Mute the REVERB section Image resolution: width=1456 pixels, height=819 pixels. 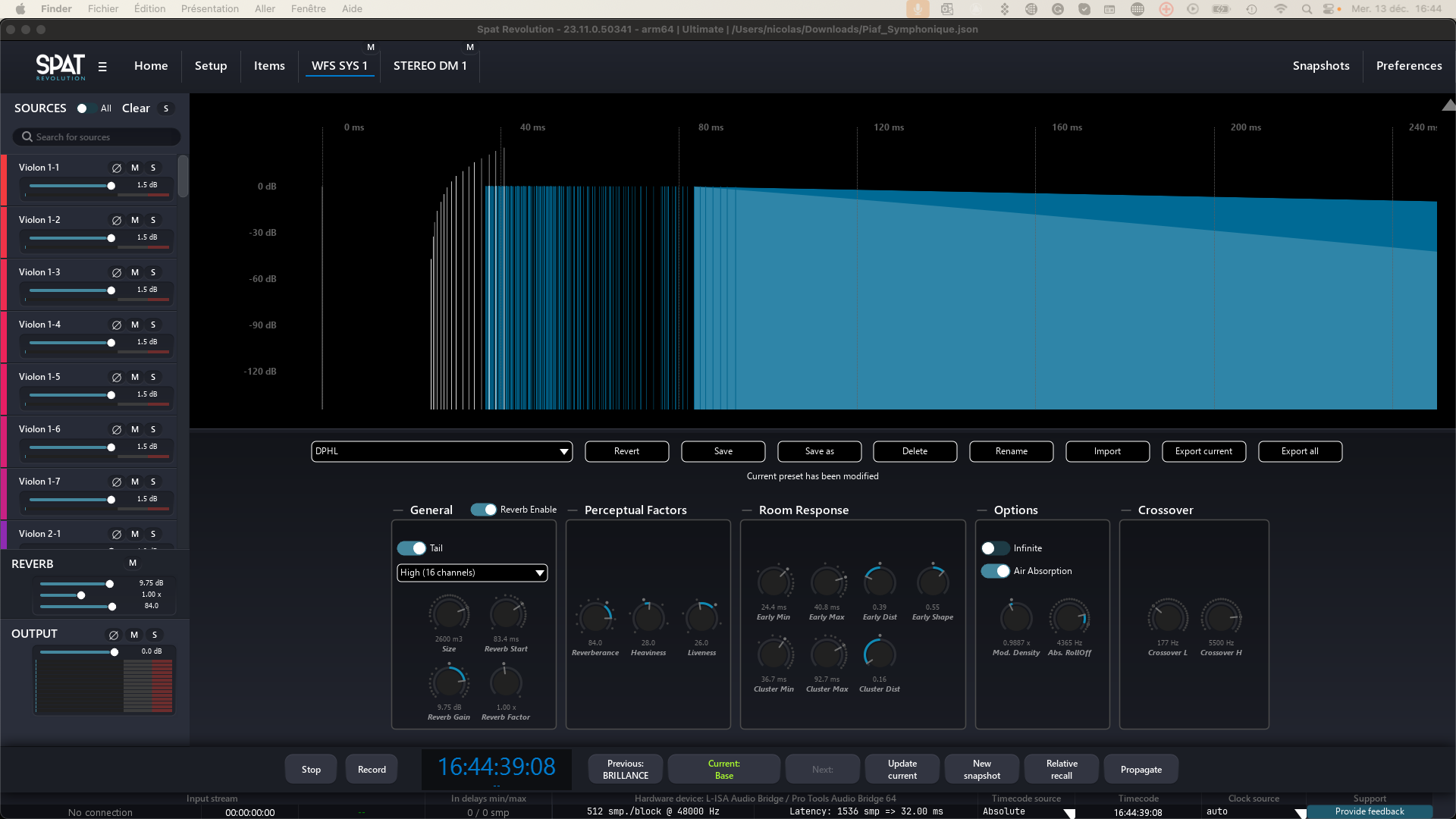(x=133, y=563)
